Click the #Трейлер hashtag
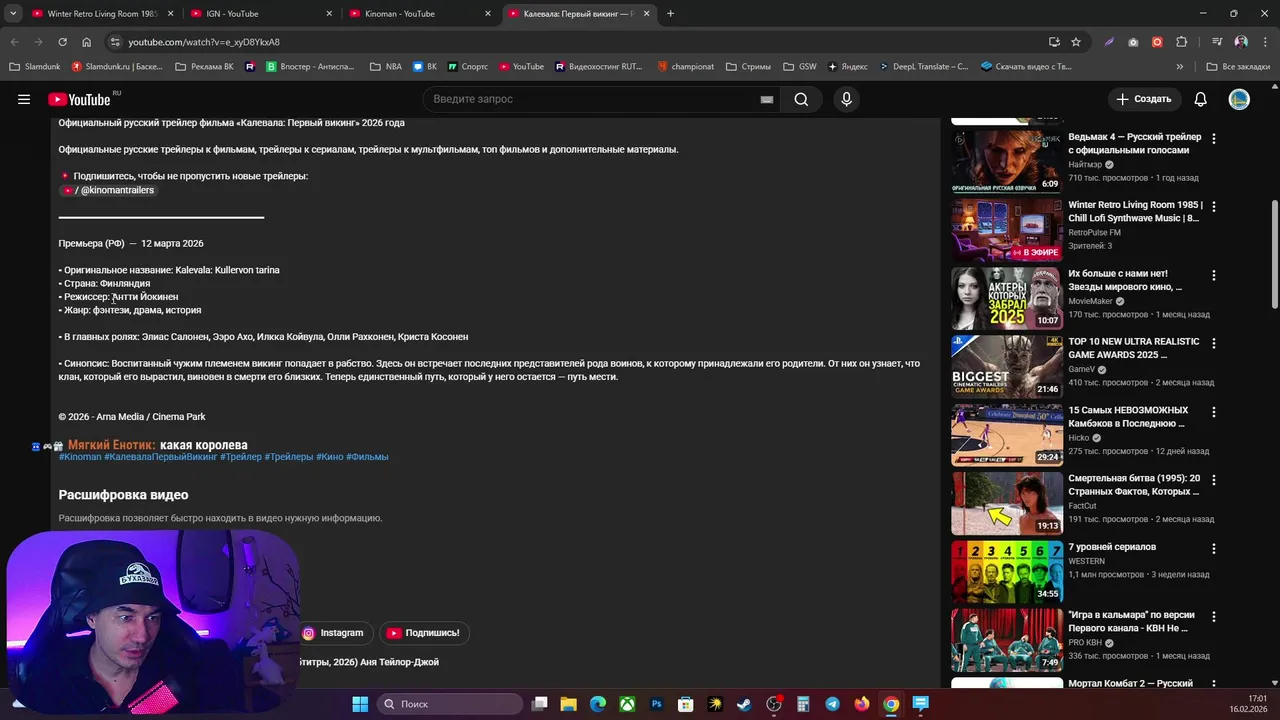The width and height of the screenshot is (1280, 720). pyautogui.click(x=241, y=457)
